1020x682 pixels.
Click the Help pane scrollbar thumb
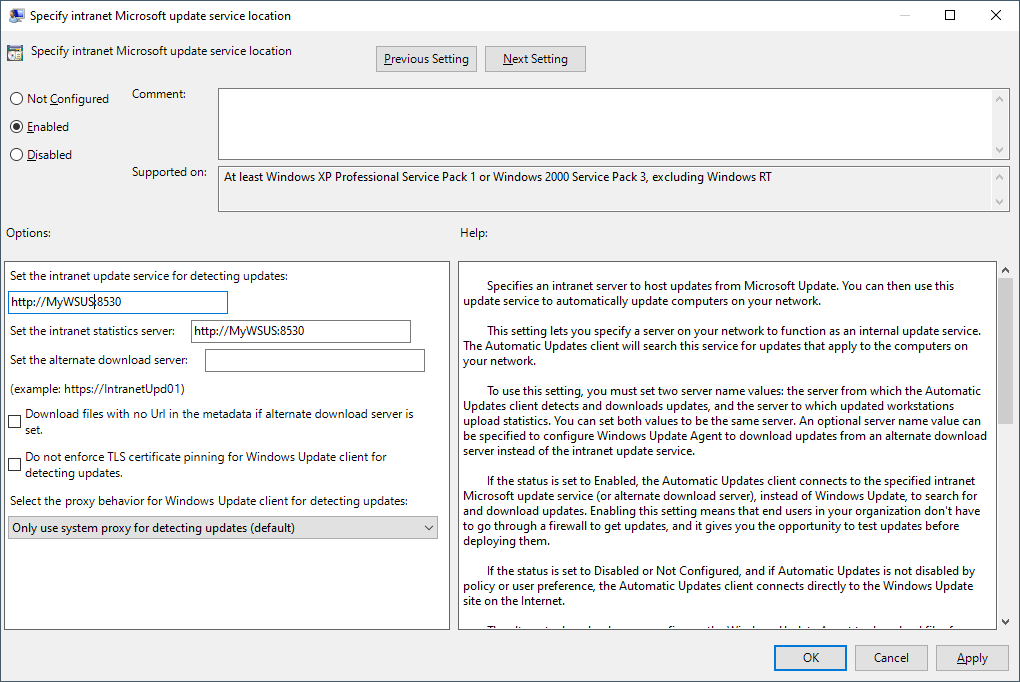1005,351
